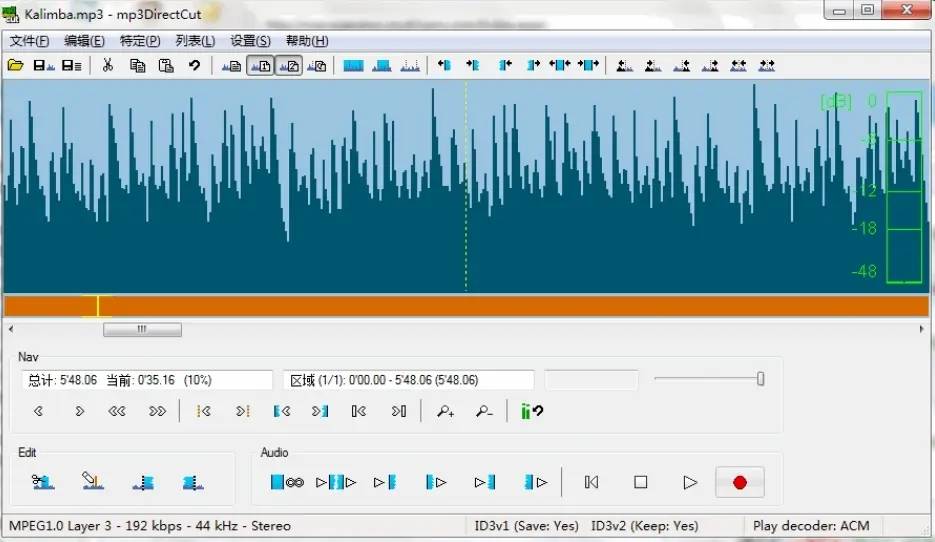Click the yellow position marker on orange bar

[97, 306]
